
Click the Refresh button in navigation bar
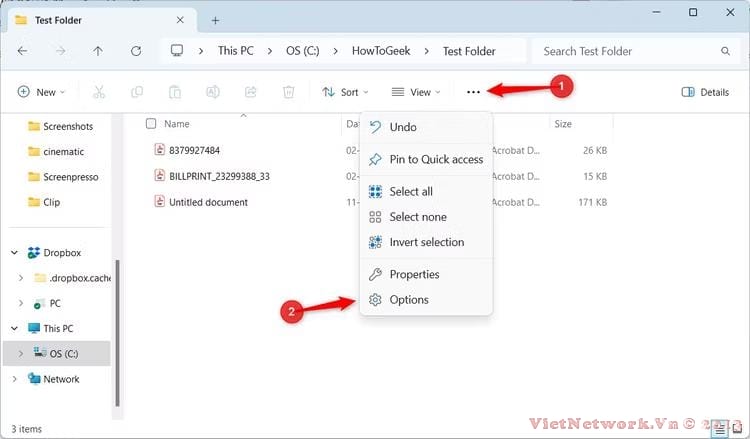136,51
